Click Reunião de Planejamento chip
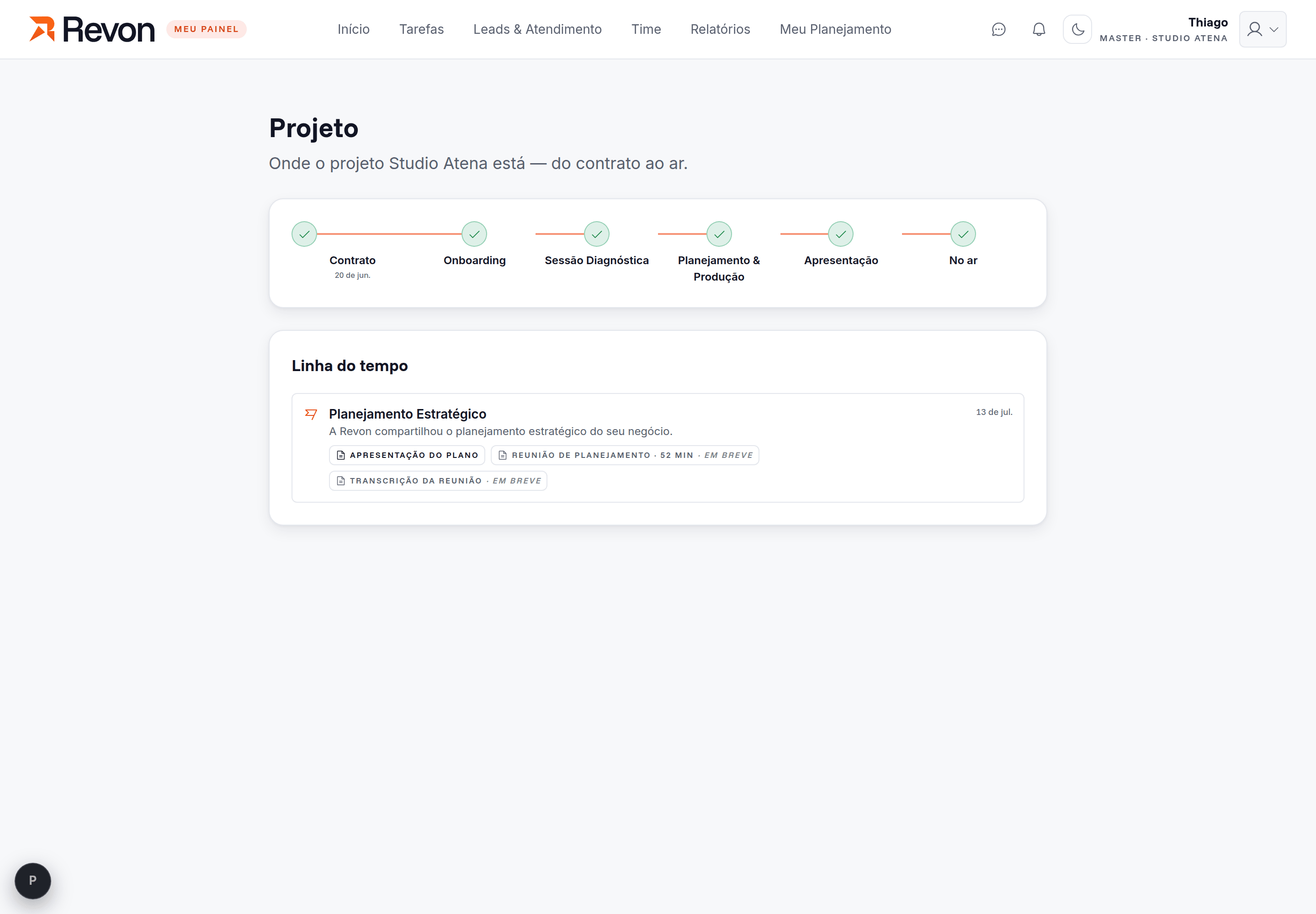 click(x=625, y=455)
